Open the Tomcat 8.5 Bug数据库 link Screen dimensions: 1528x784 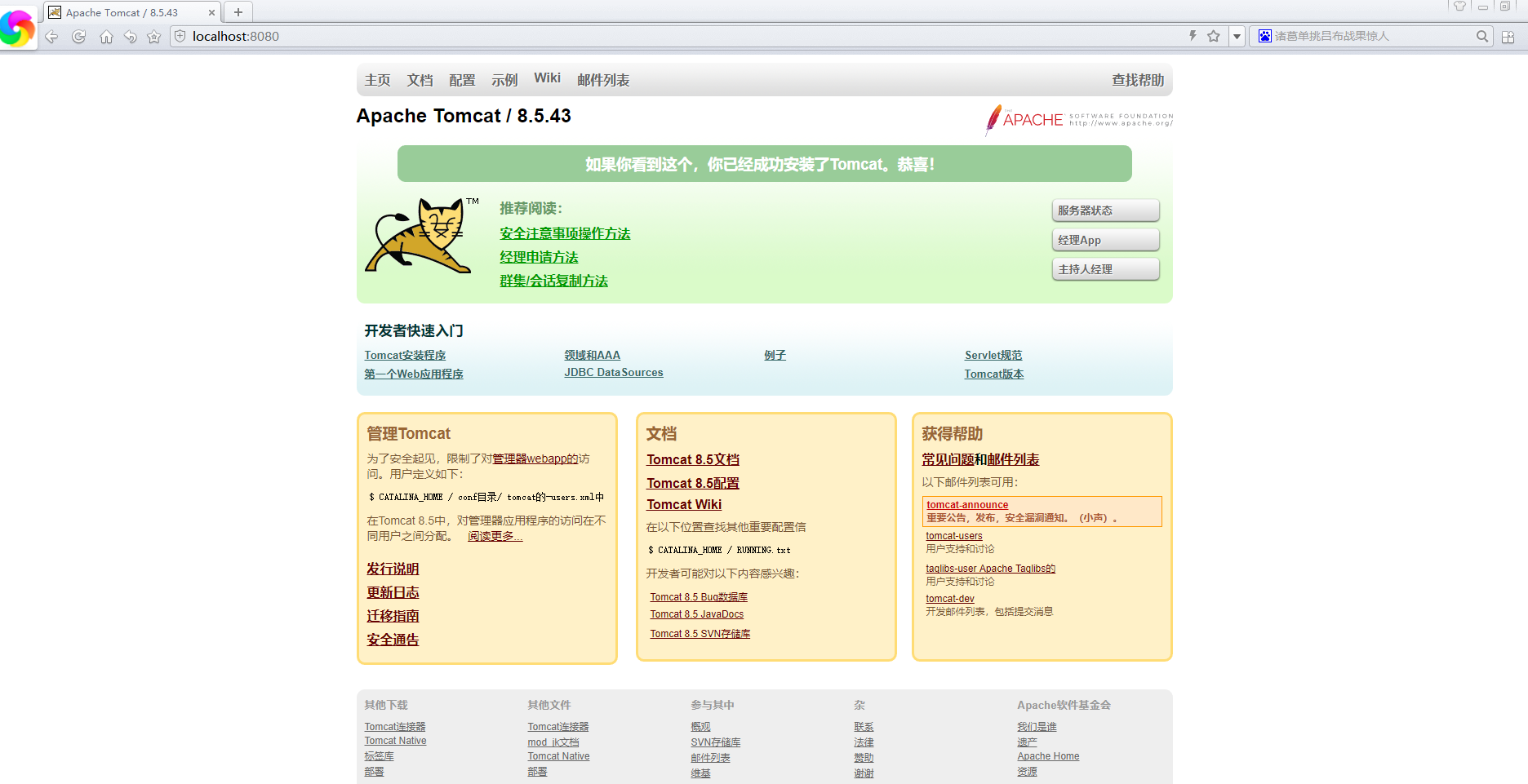click(x=699, y=598)
